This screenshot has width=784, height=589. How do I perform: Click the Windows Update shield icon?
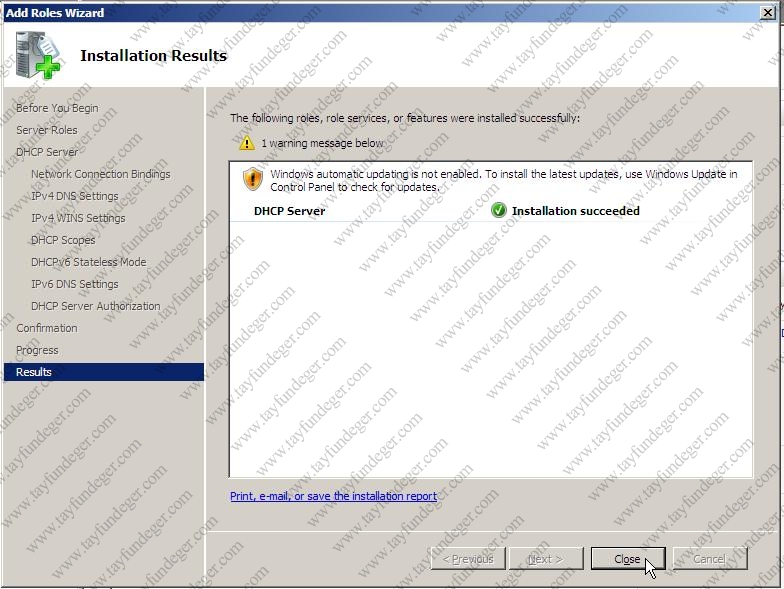(x=252, y=179)
